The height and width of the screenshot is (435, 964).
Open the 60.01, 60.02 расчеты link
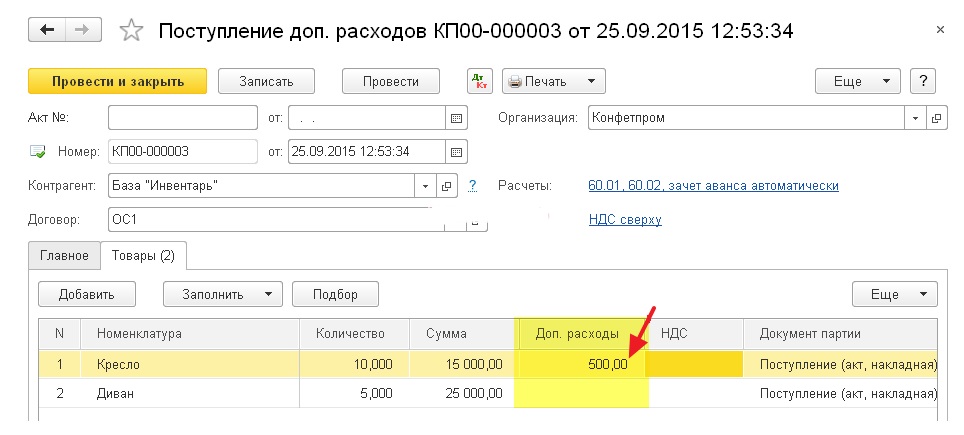coord(713,186)
